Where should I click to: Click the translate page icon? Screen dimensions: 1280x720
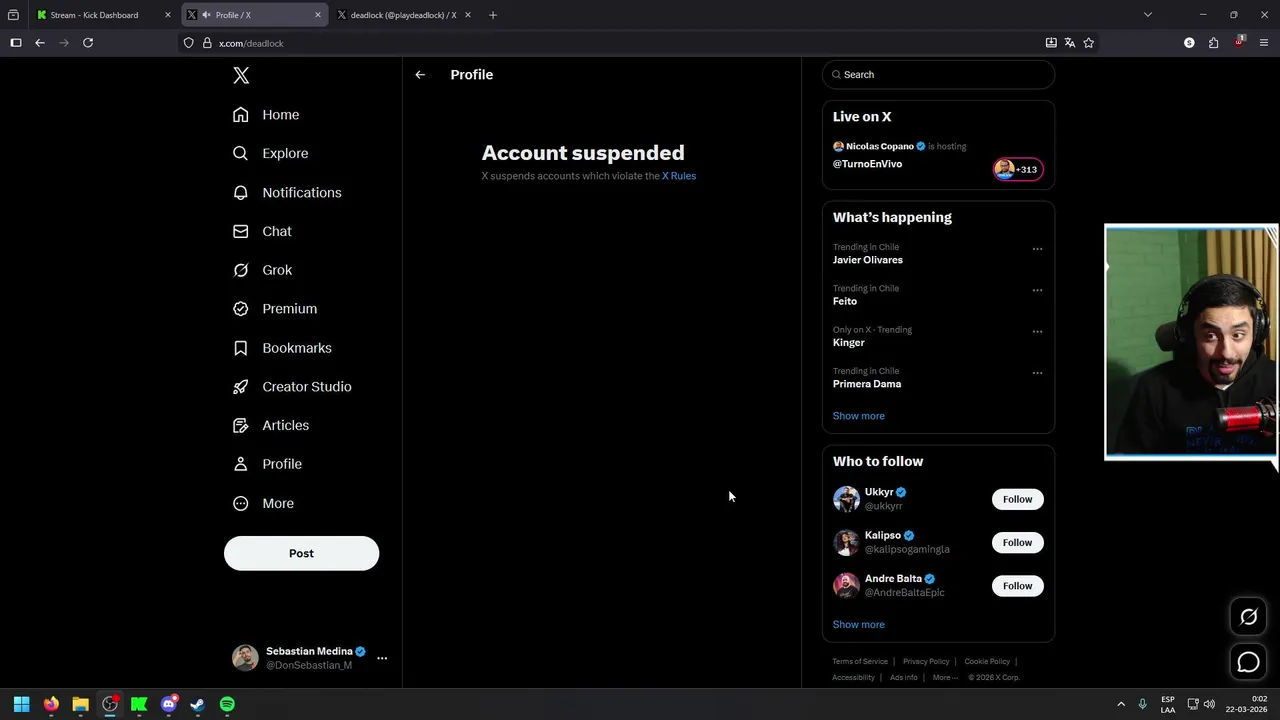coord(1069,43)
